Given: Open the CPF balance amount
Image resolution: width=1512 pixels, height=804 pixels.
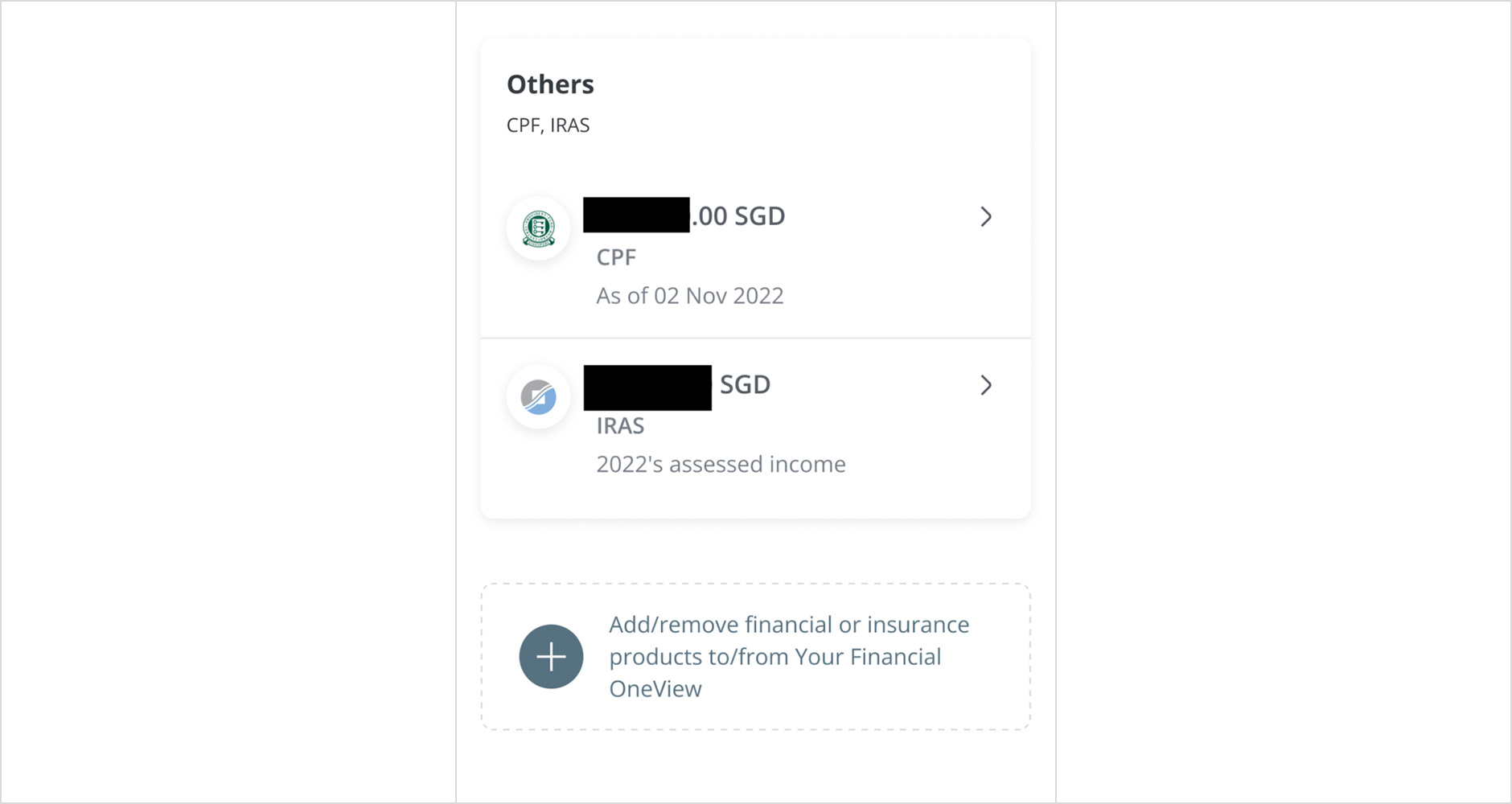Looking at the screenshot, I should tap(684, 215).
